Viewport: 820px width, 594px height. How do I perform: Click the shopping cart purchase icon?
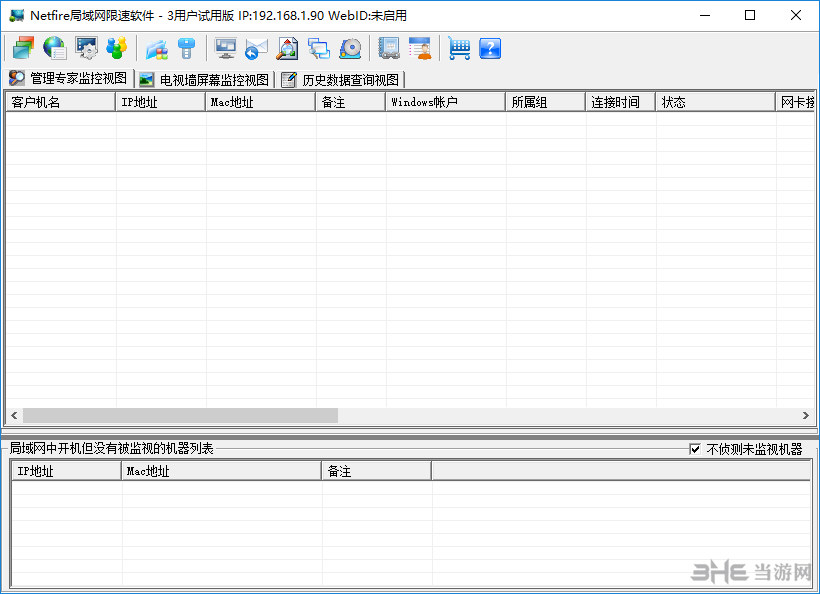(x=459, y=47)
